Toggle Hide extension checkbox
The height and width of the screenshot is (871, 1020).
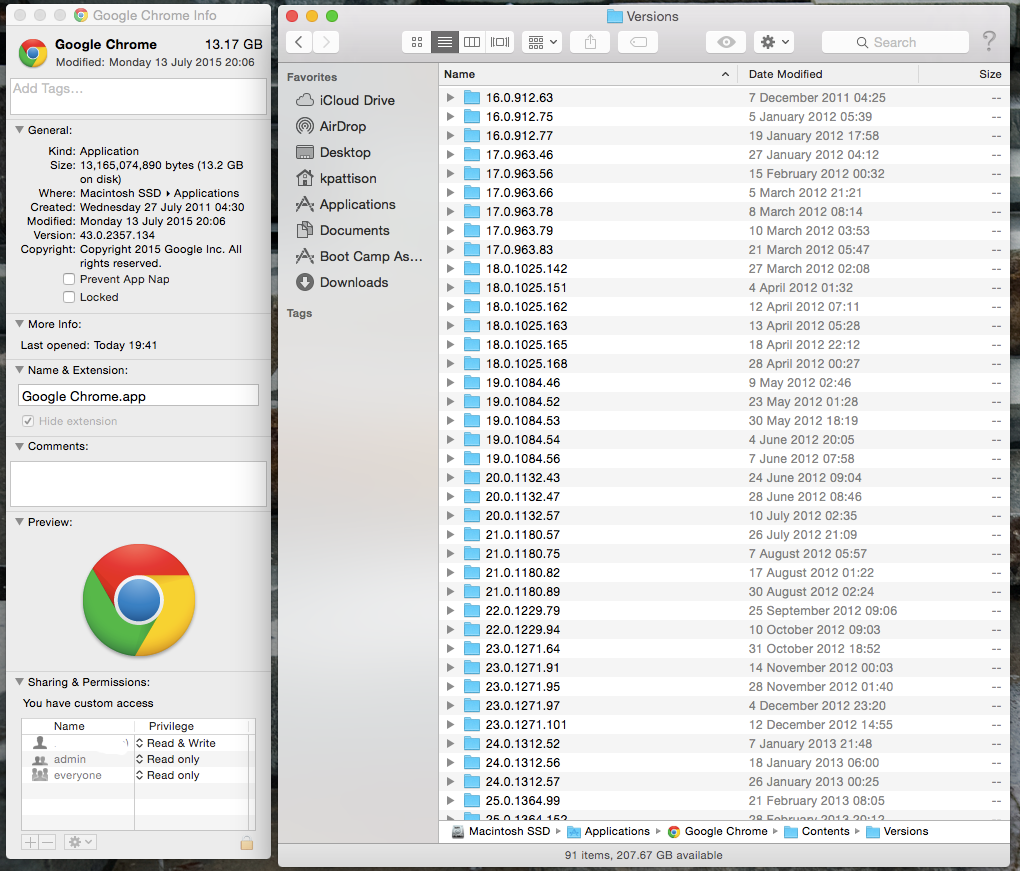28,421
